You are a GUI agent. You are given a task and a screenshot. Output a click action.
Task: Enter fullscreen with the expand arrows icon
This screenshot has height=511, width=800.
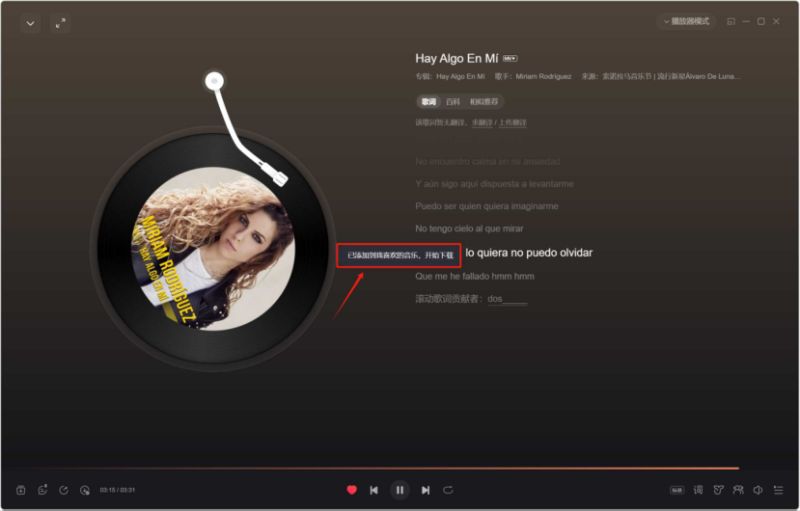click(60, 23)
